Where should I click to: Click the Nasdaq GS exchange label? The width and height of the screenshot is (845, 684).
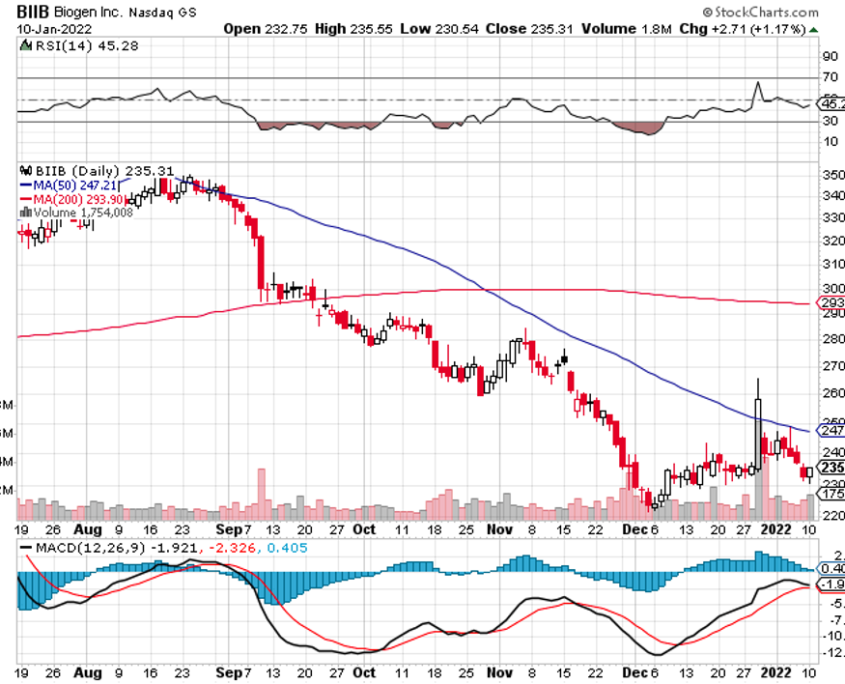tap(162, 12)
